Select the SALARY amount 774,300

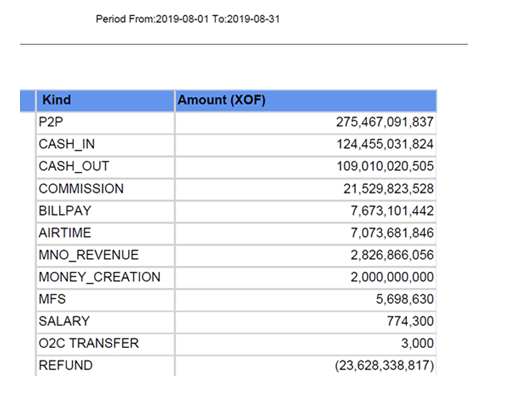pos(410,321)
